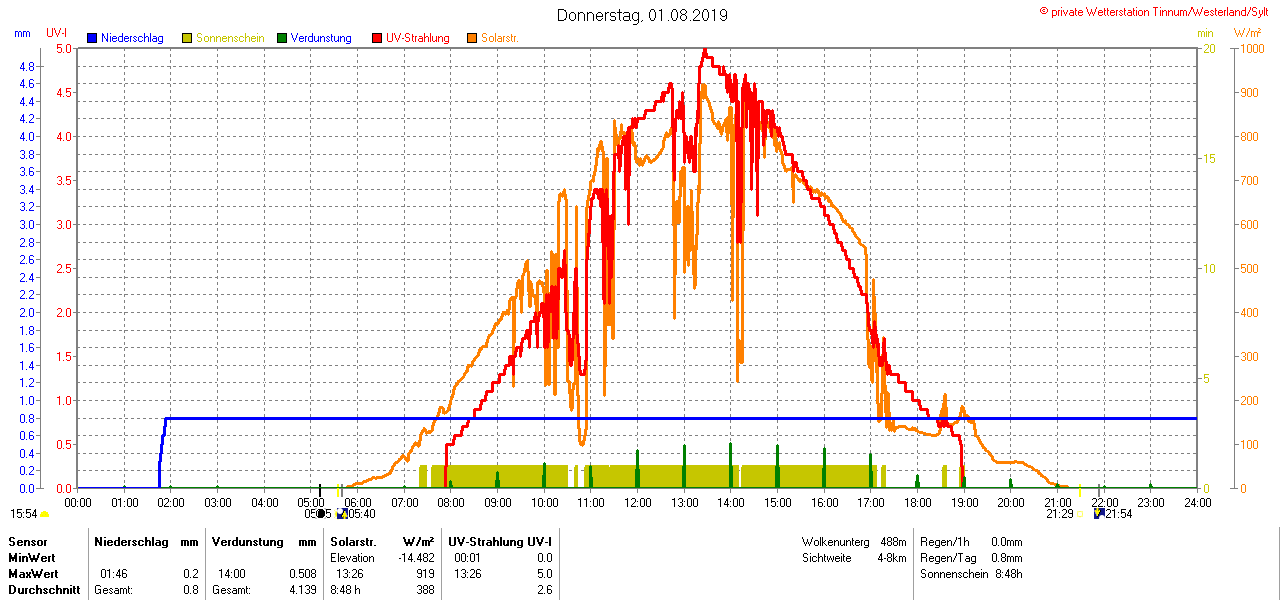This screenshot has width=1280, height=600.
Task: Click the sunset icon beside 21:54
Action: [x=1099, y=513]
